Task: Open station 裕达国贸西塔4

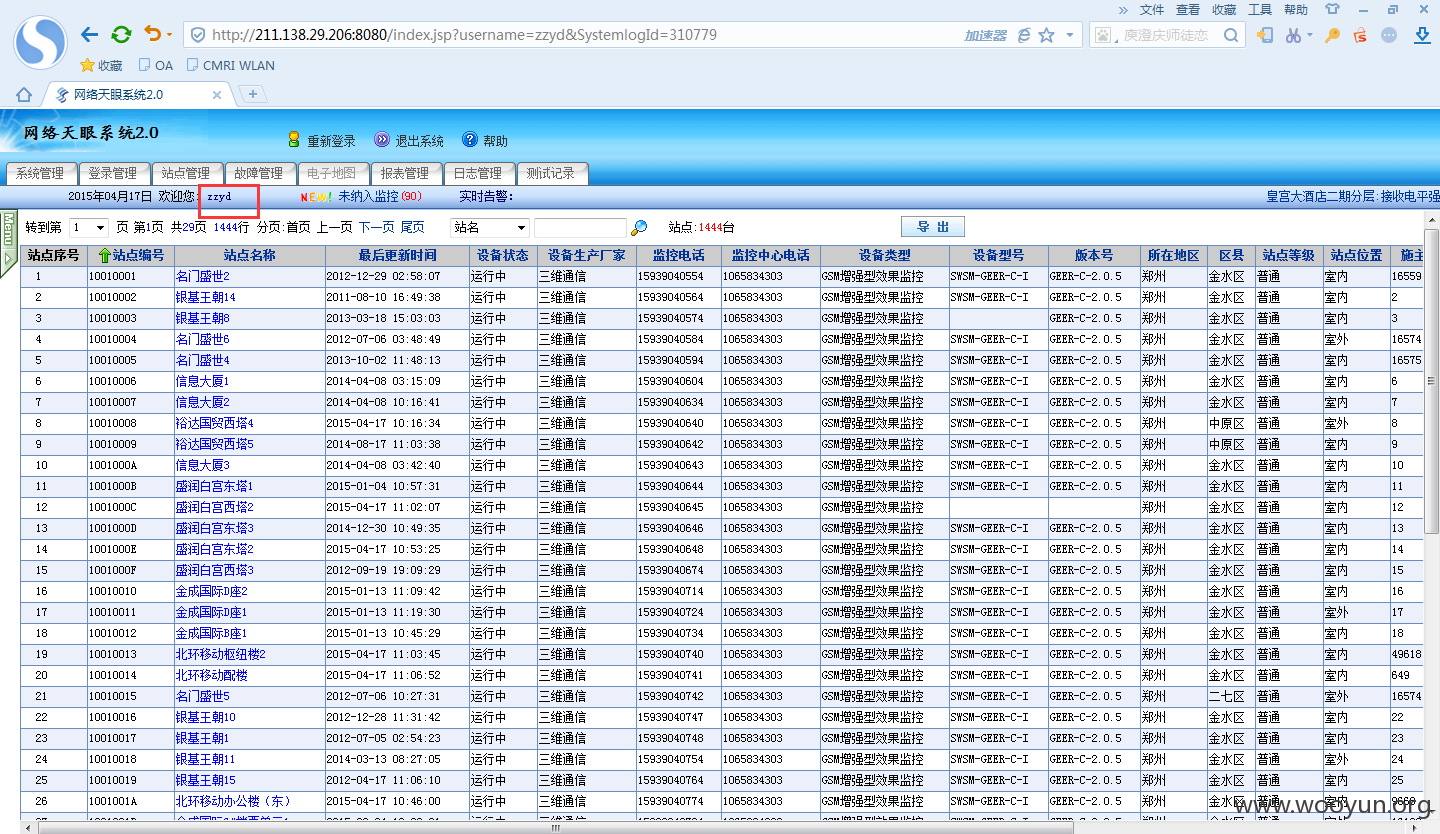Action: point(215,423)
